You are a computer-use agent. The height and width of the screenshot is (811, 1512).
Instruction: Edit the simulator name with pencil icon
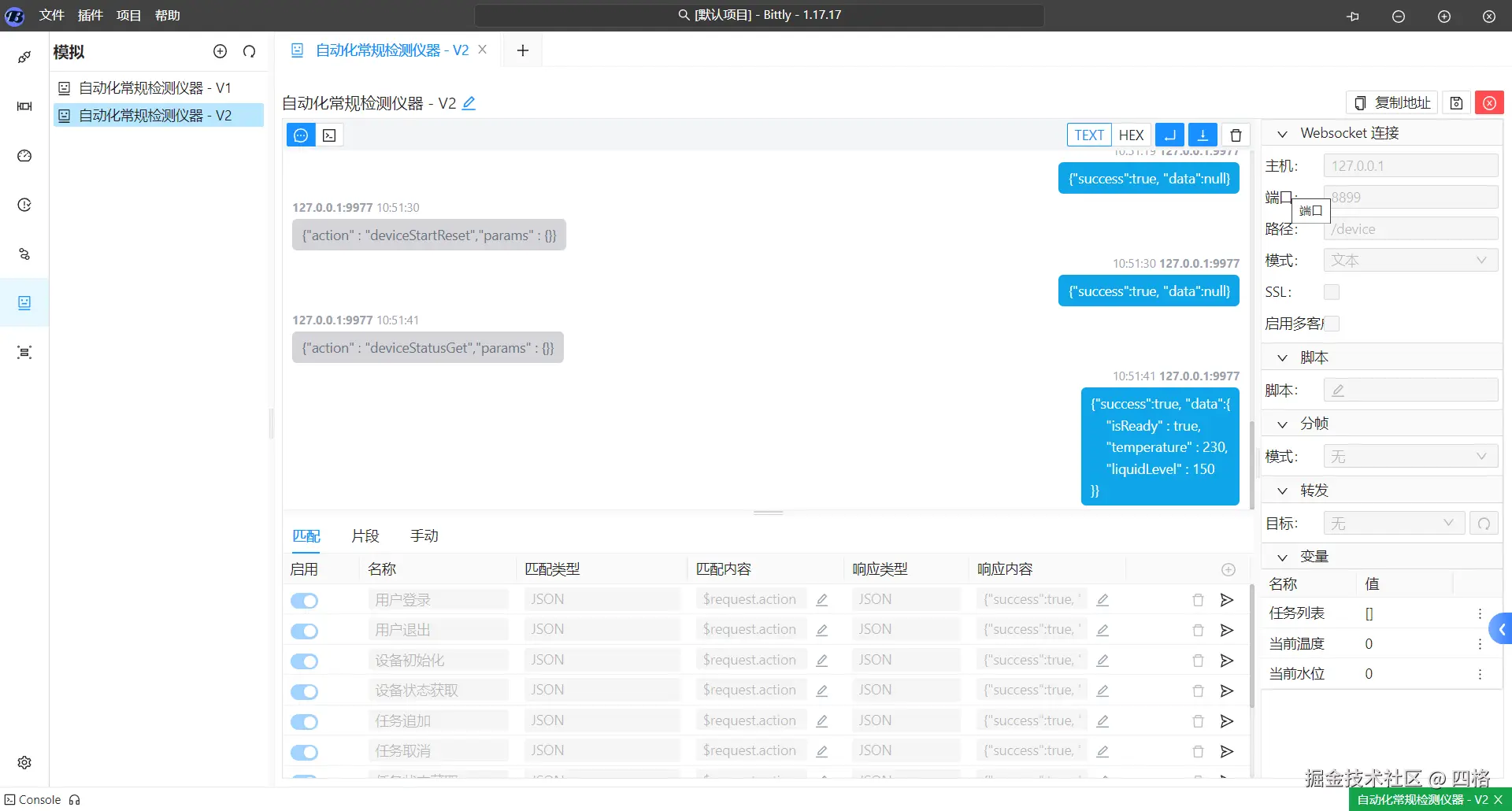pos(469,103)
